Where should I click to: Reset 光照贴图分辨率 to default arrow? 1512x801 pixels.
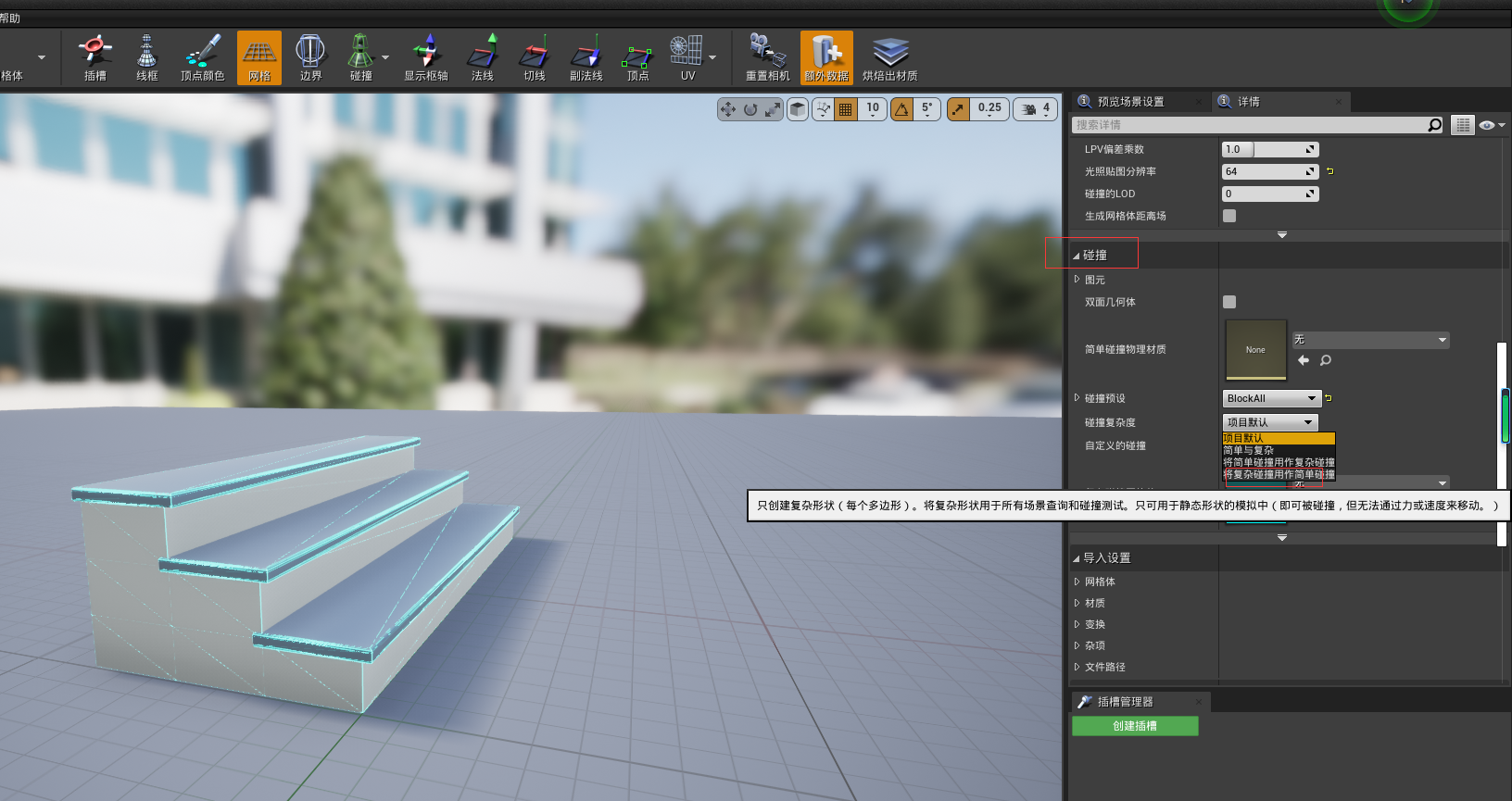click(1330, 171)
